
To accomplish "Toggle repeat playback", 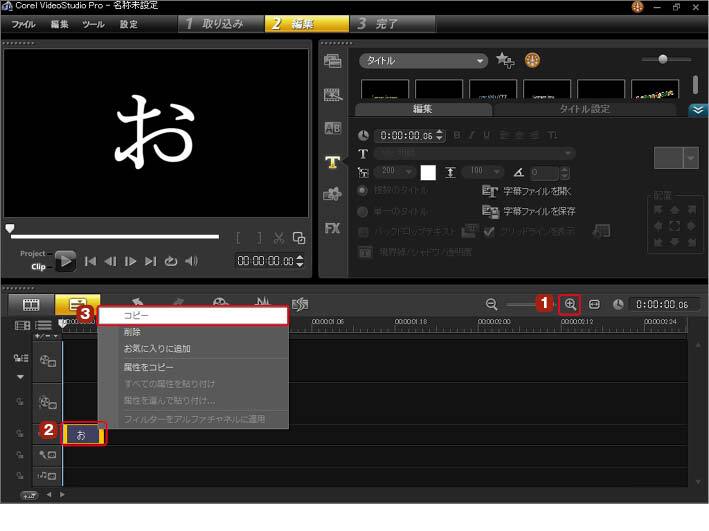I will pyautogui.click(x=170, y=261).
